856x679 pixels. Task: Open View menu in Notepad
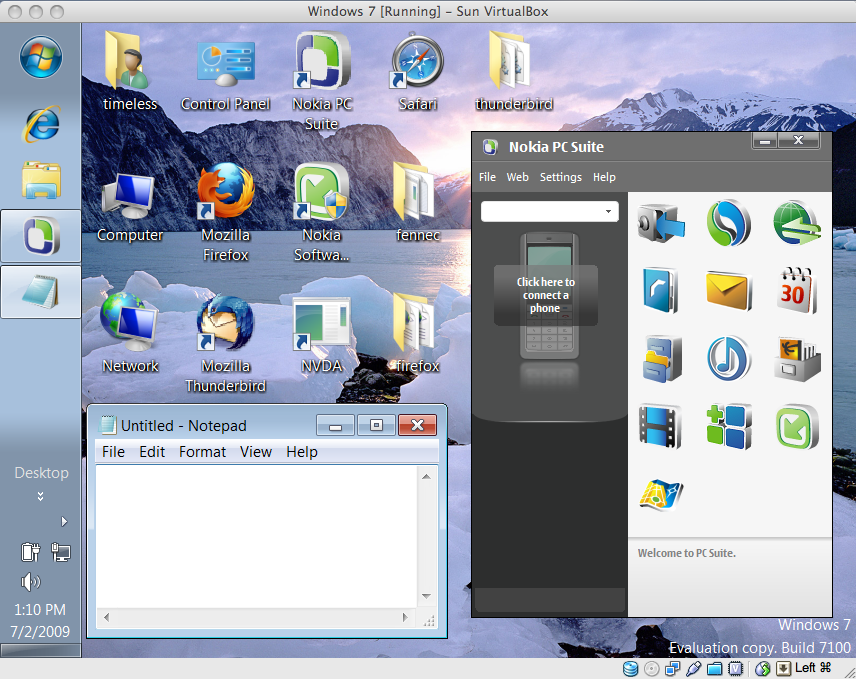coord(256,452)
